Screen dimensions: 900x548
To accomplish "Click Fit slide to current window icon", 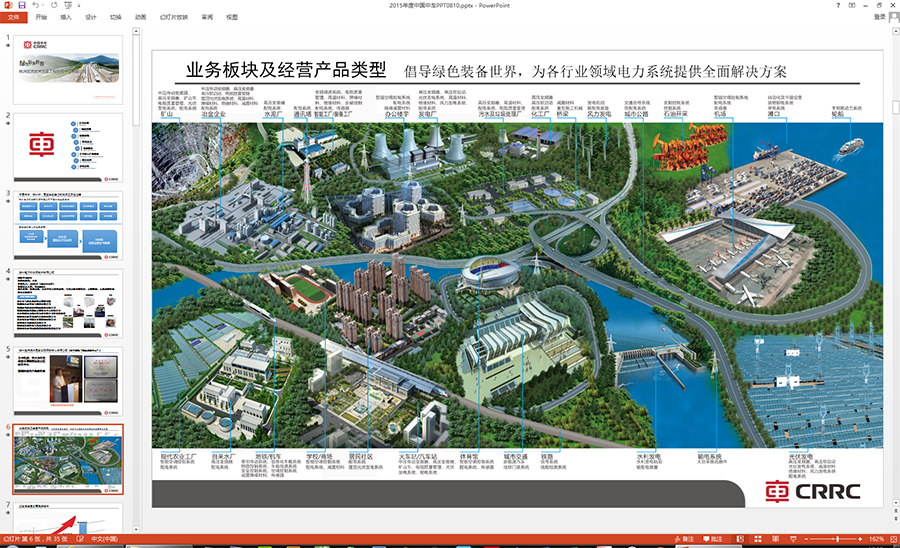I will 893,539.
